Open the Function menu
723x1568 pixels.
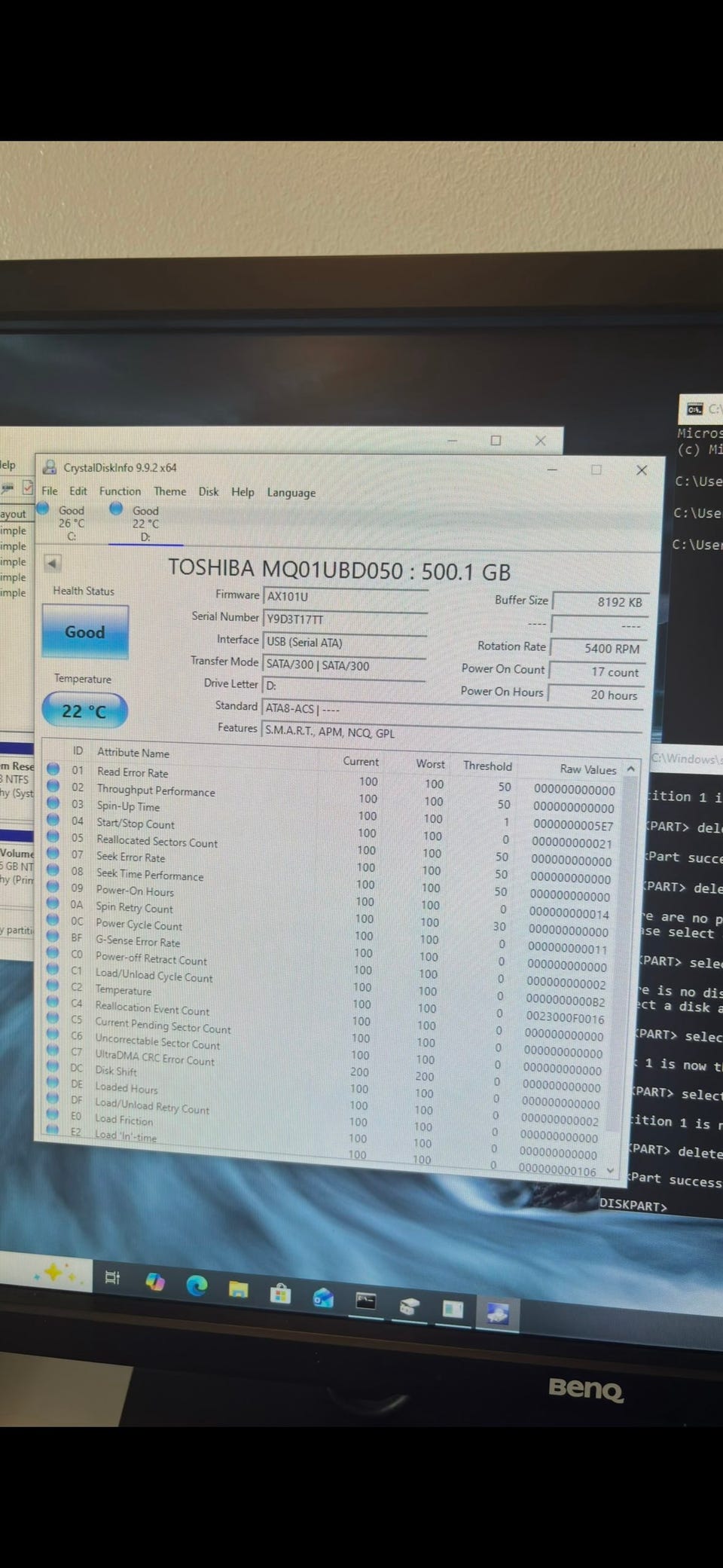[120, 491]
